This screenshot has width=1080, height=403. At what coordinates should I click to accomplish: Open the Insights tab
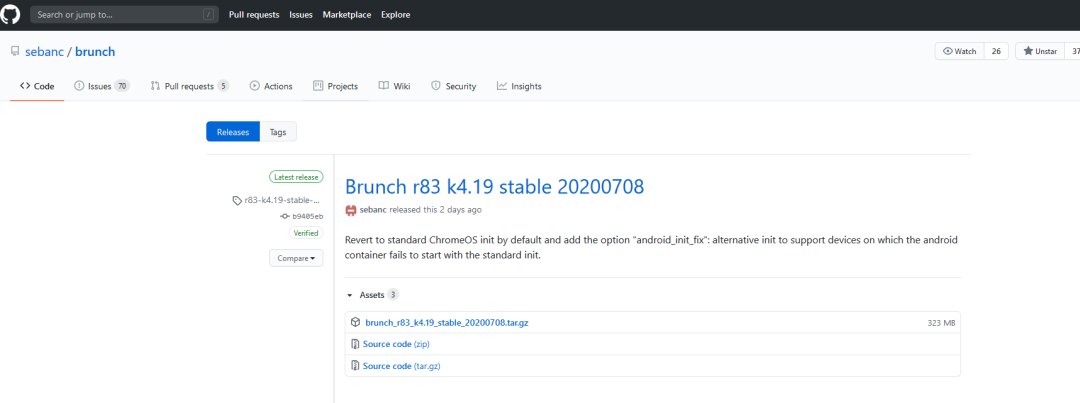click(x=519, y=86)
